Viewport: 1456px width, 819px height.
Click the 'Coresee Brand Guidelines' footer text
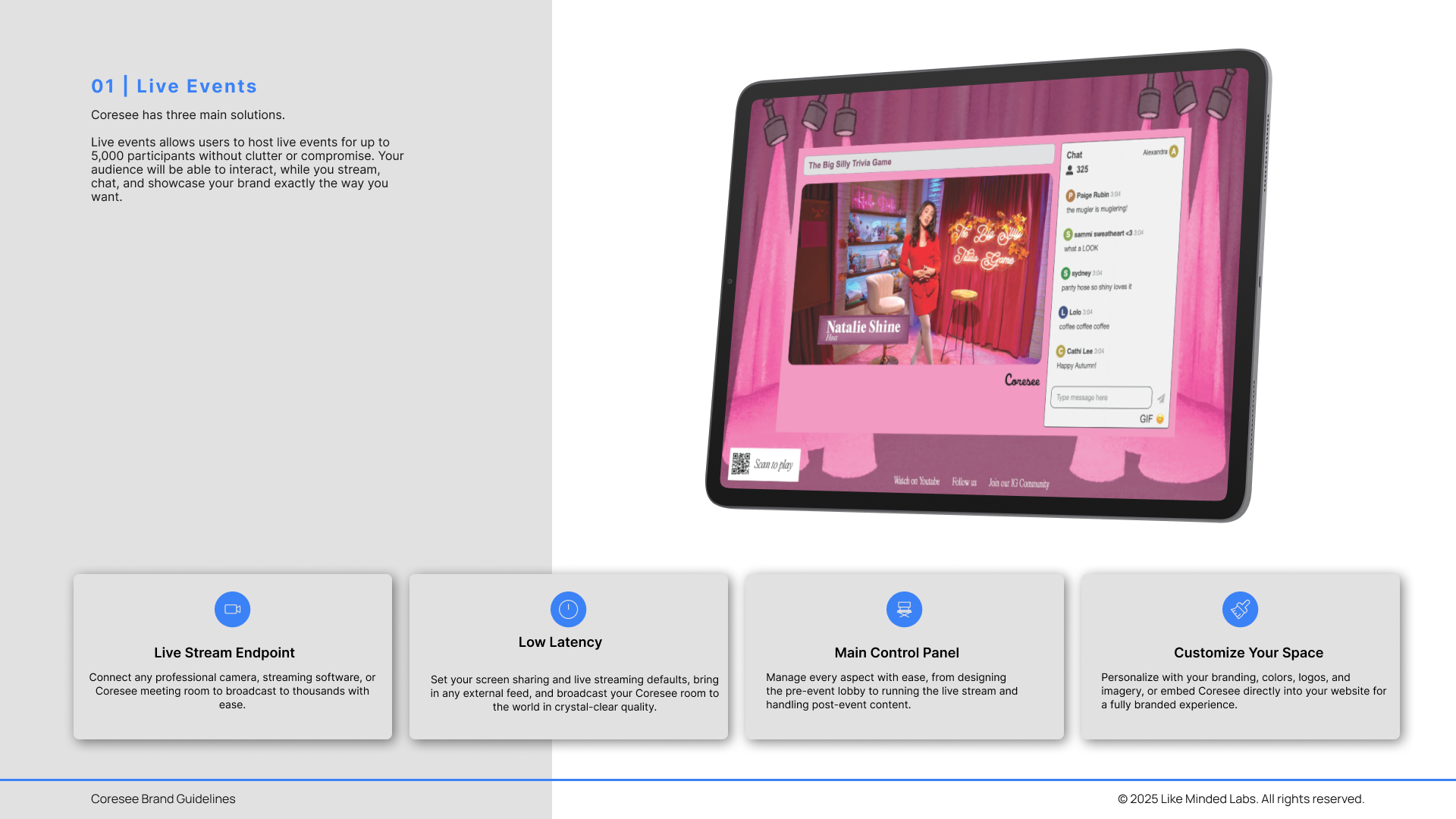pyautogui.click(x=163, y=799)
